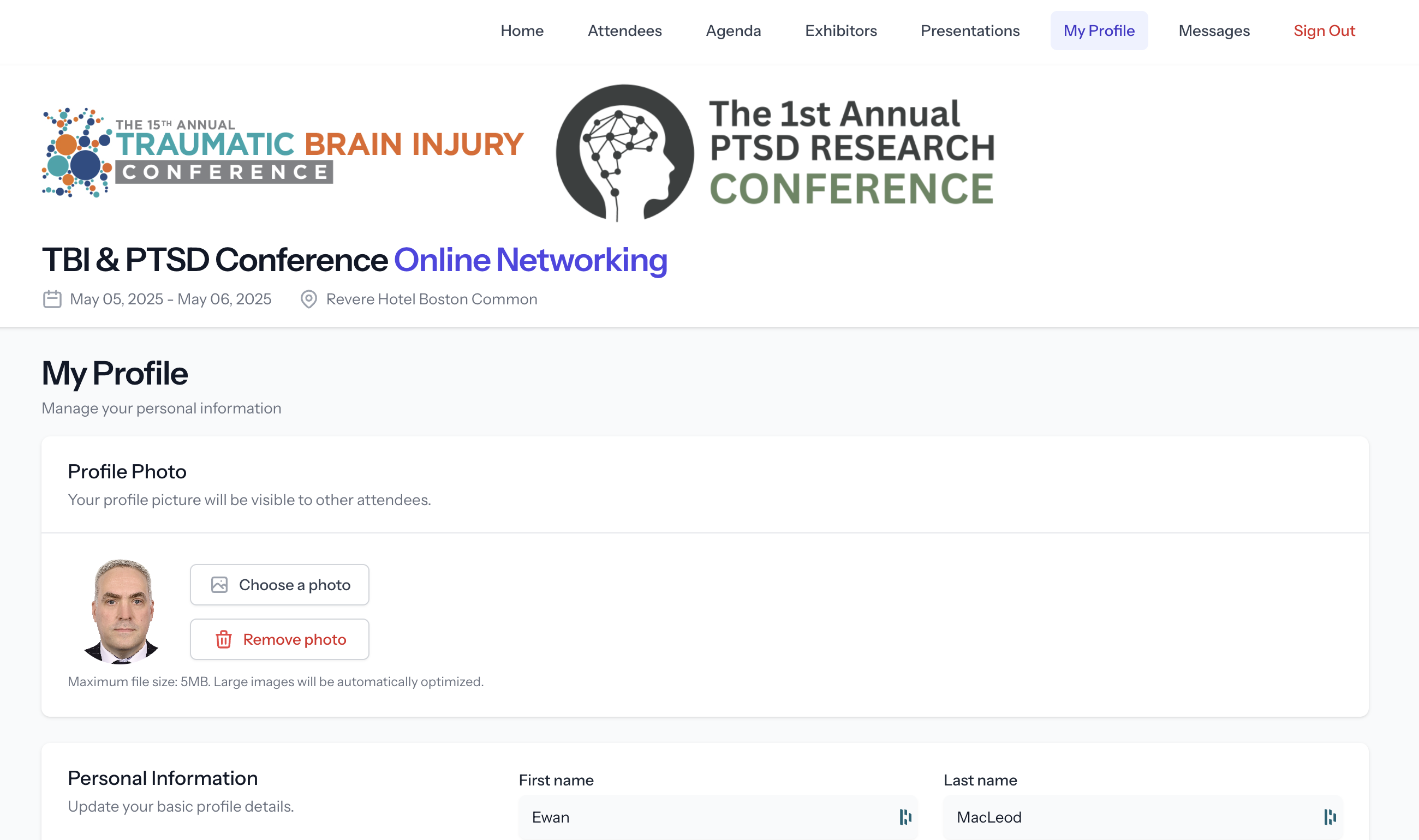Click the autofill icon in First name field

tap(905, 817)
